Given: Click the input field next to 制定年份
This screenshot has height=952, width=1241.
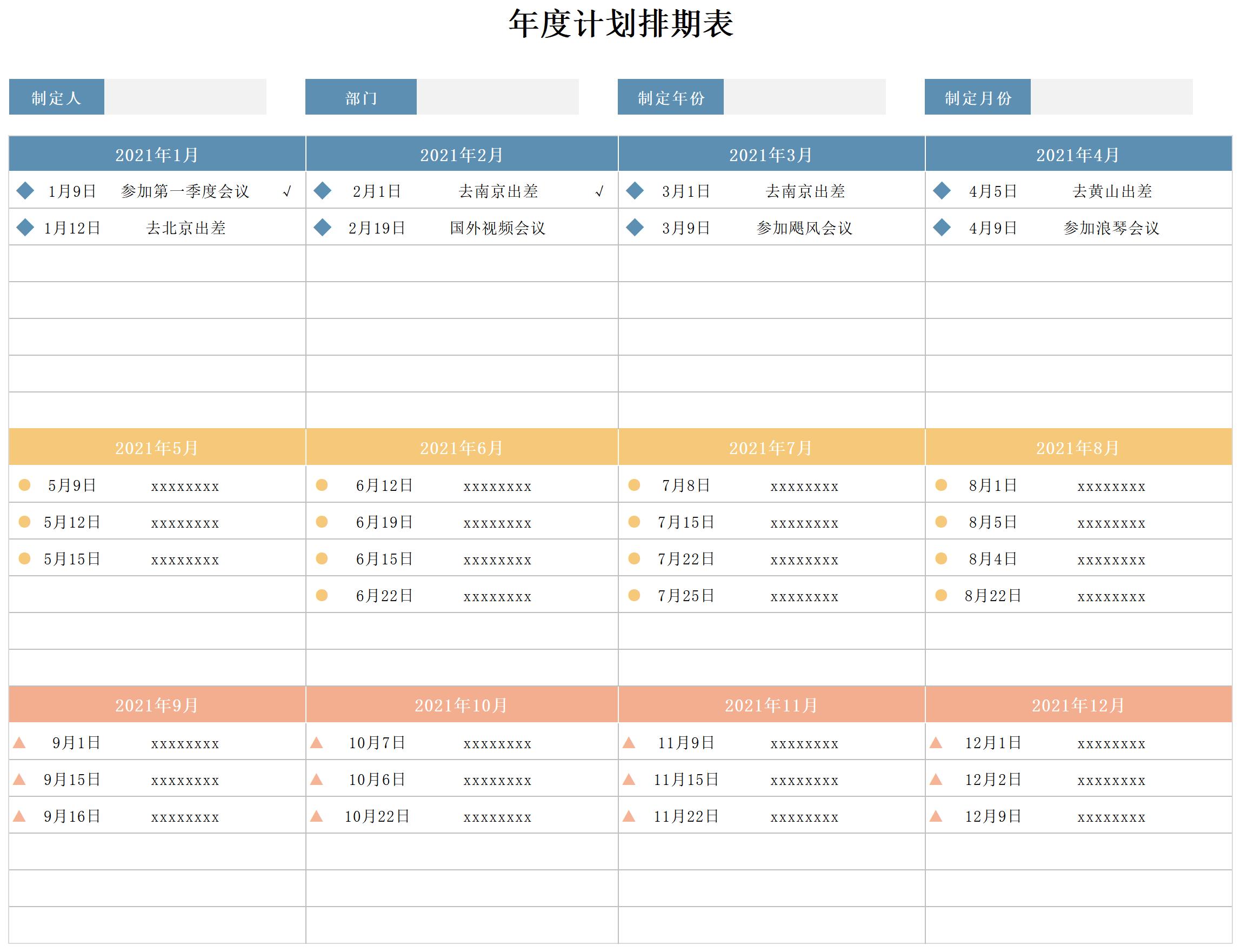Looking at the screenshot, I should click(805, 97).
